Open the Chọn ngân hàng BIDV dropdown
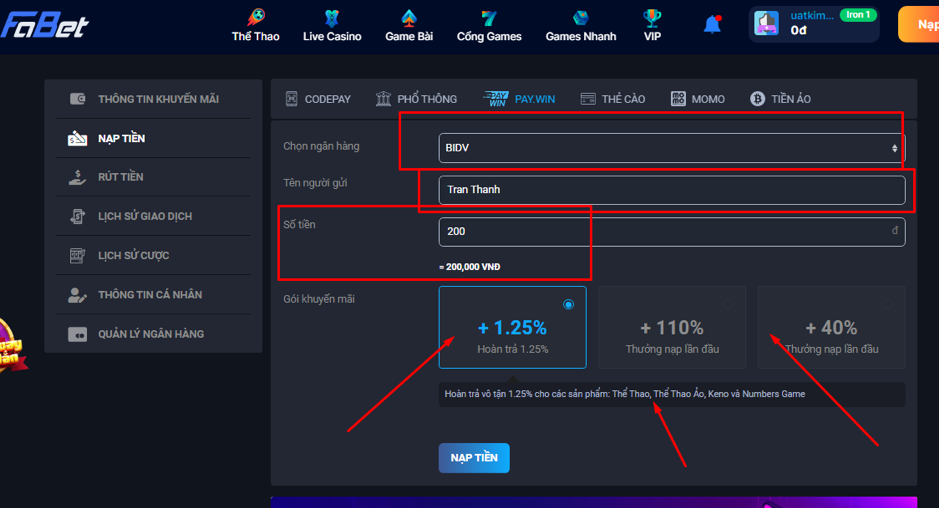This screenshot has height=508, width=939. (671, 148)
